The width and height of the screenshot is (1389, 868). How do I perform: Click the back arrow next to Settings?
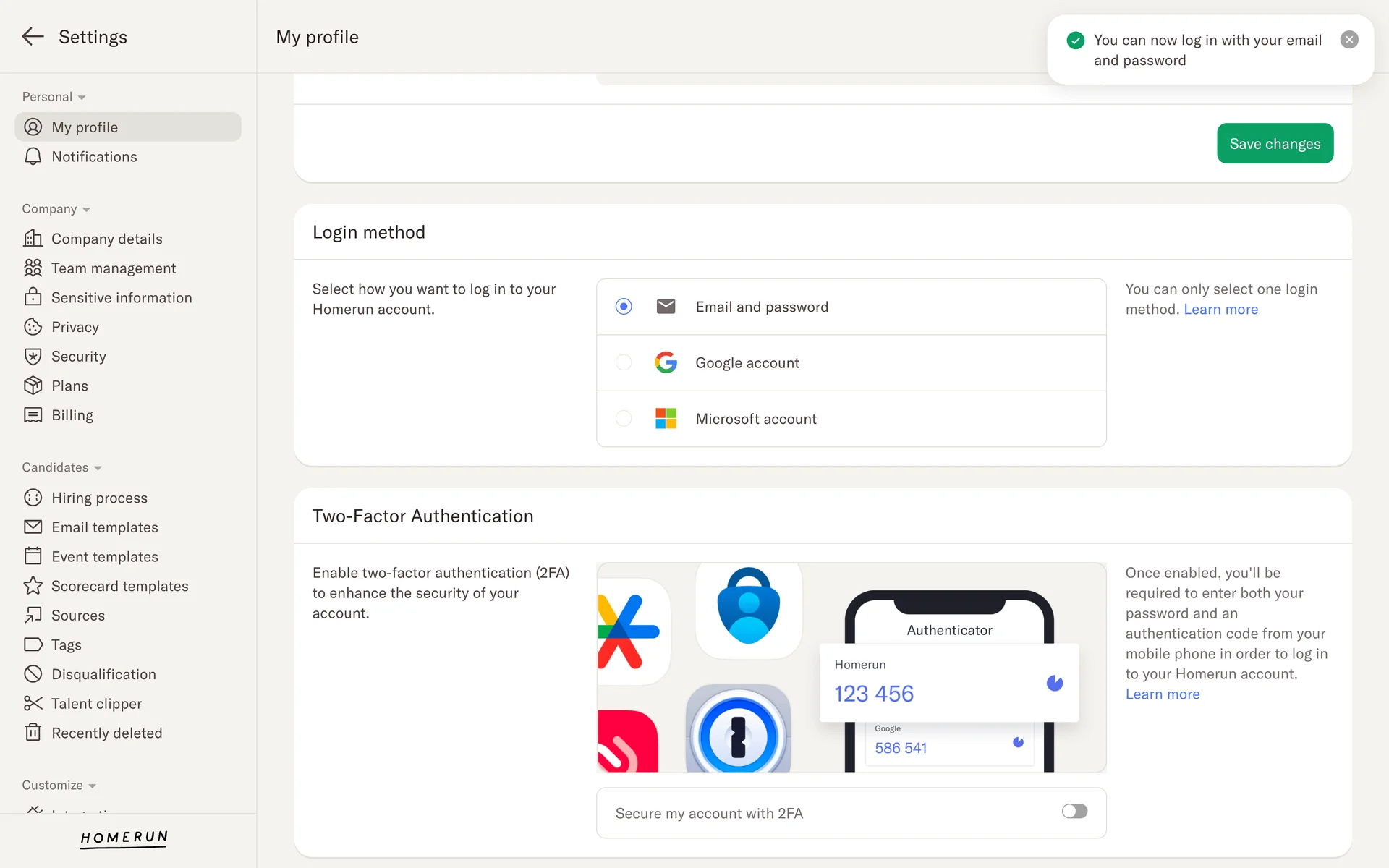[33, 37]
